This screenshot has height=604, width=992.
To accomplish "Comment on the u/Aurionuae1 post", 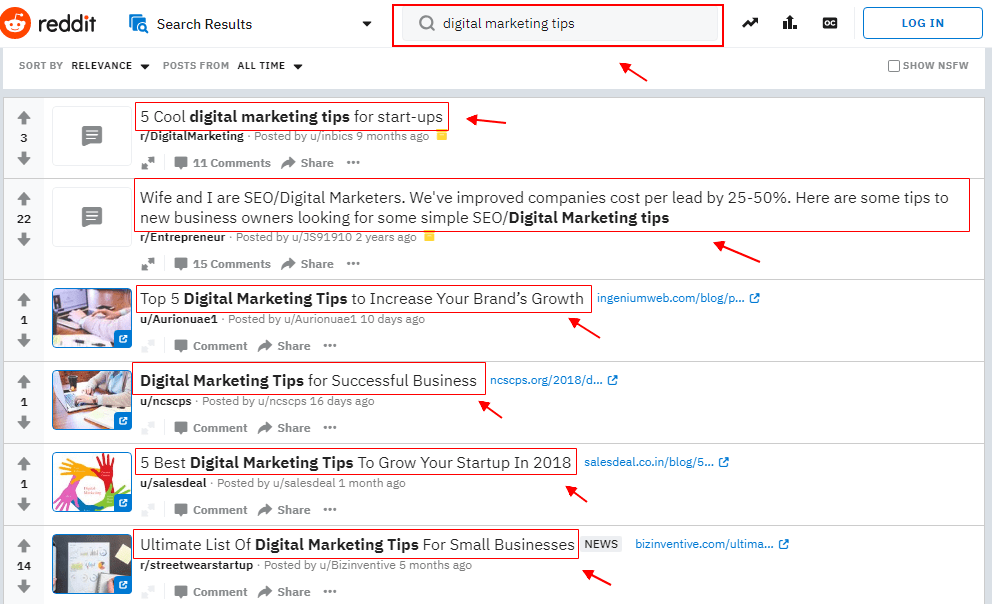I will coord(211,346).
